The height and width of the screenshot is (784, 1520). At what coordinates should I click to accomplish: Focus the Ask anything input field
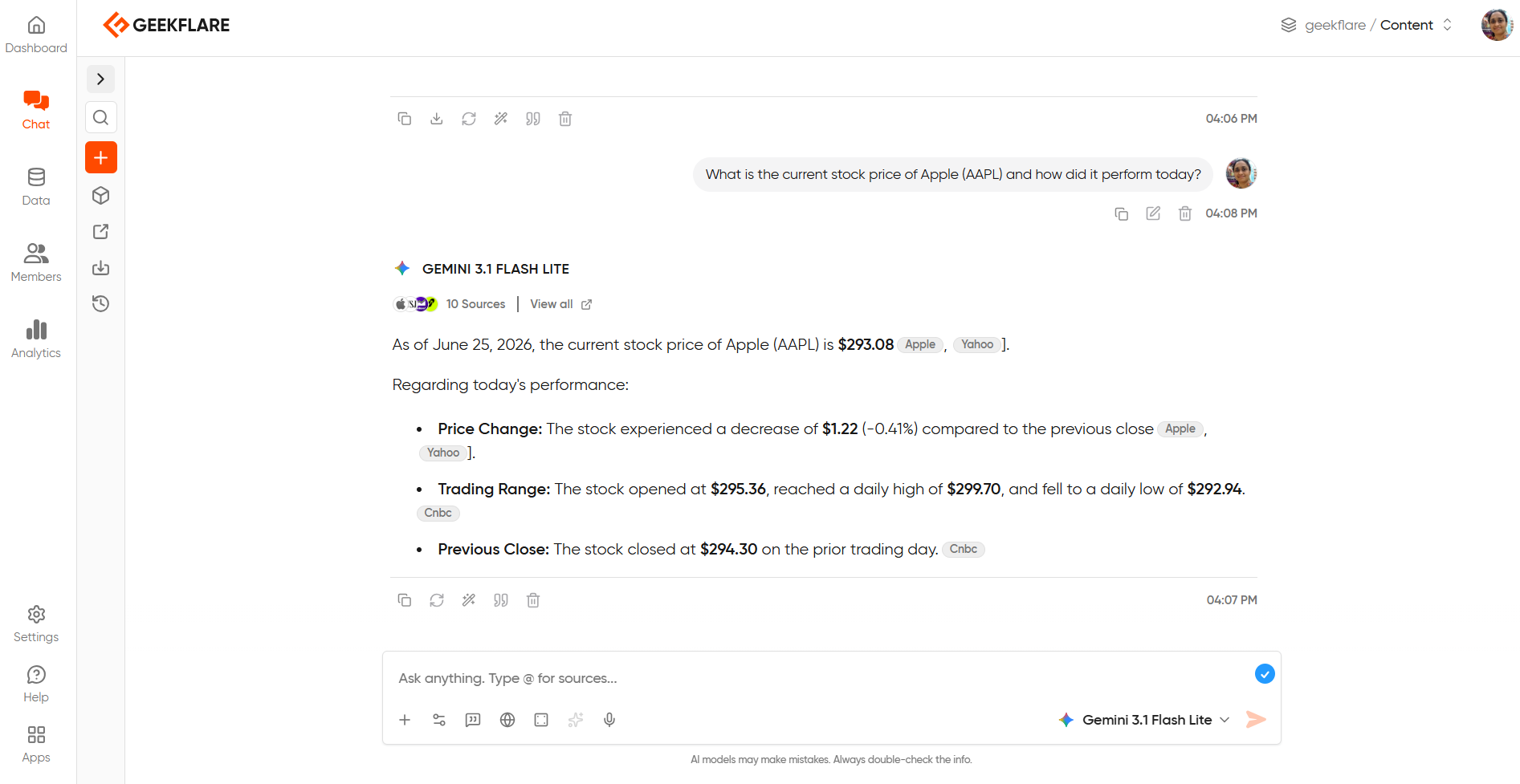(x=819, y=678)
